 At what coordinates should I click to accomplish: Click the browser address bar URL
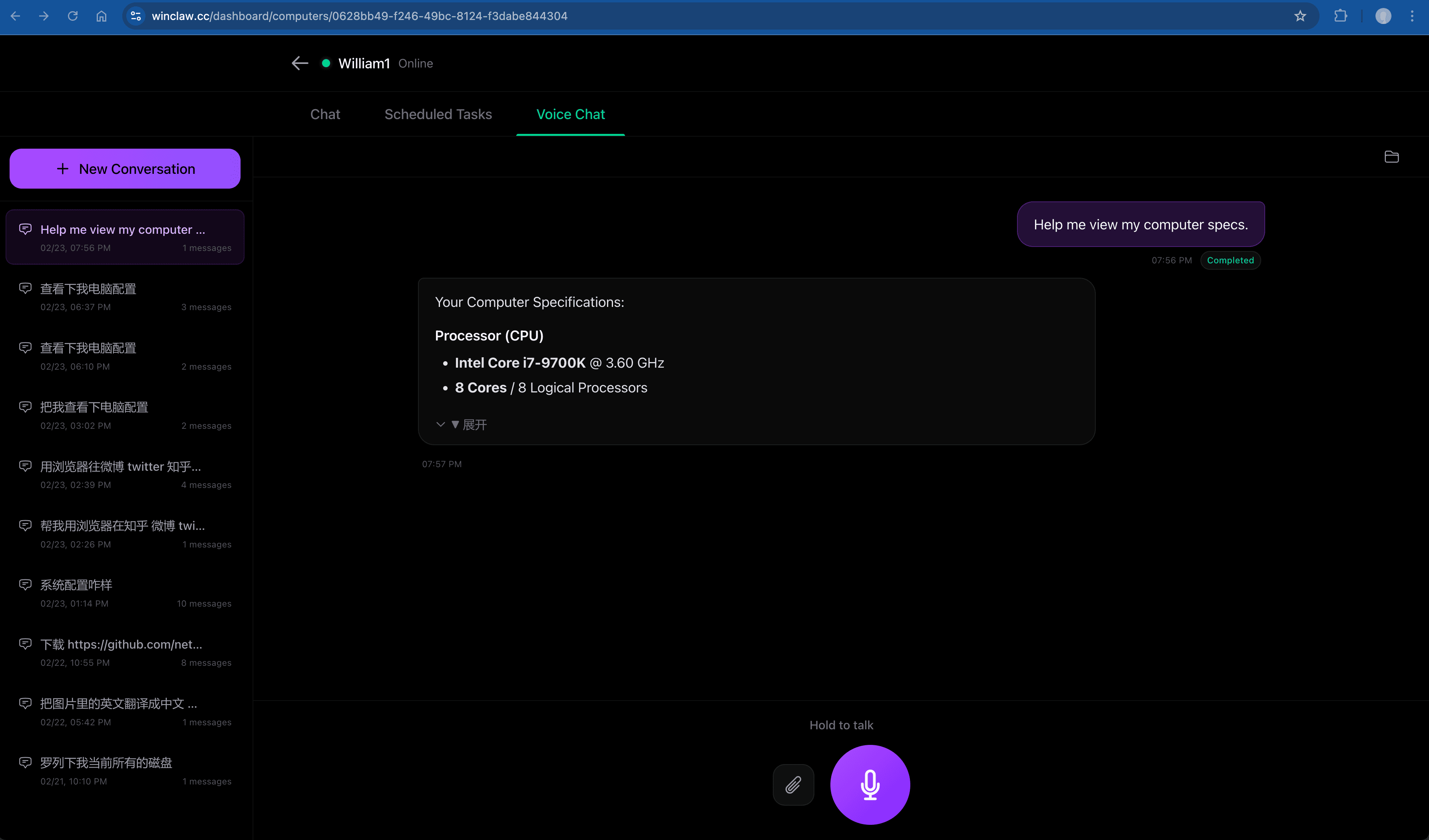pos(360,16)
